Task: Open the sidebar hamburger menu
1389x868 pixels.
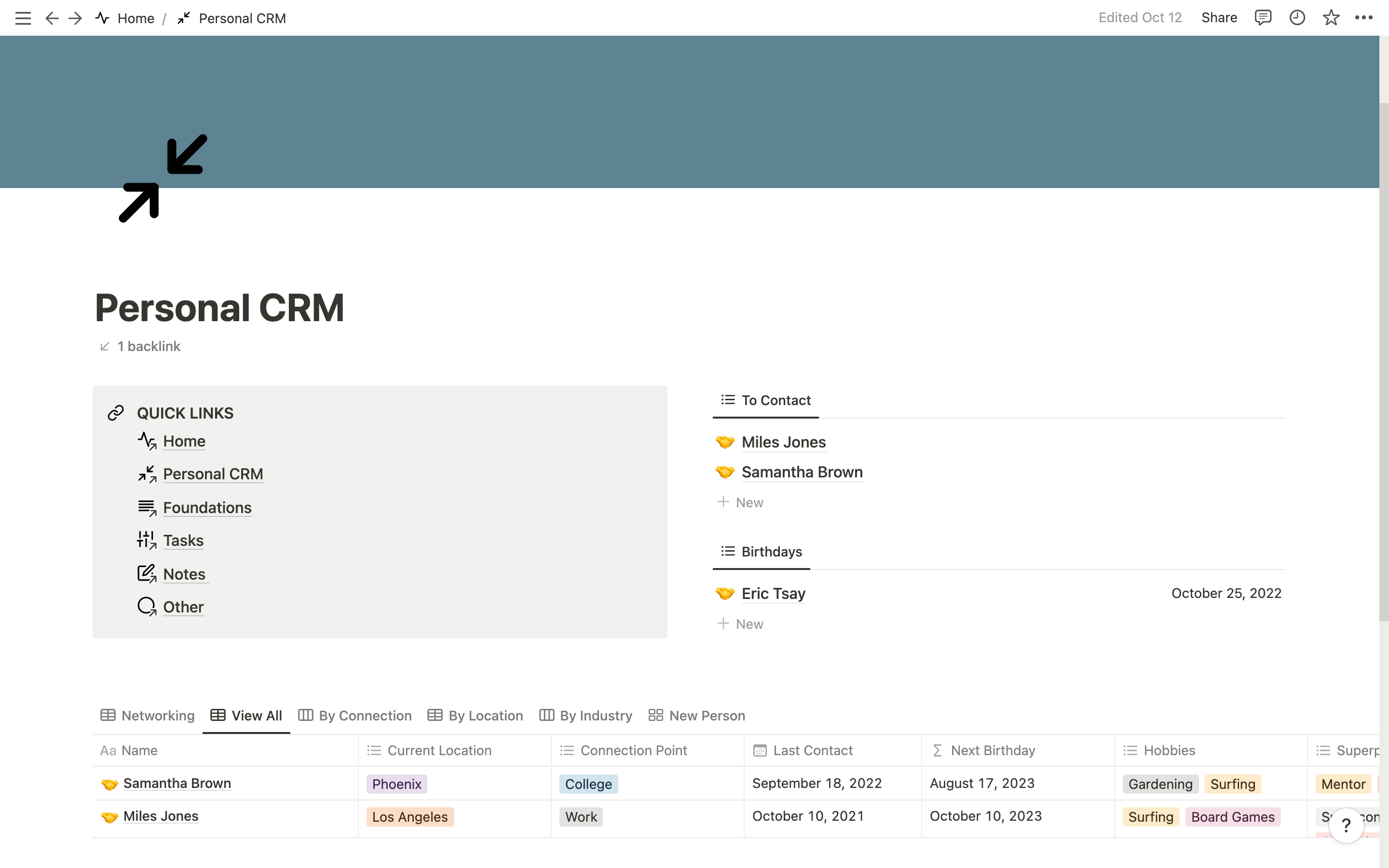Action: (23, 18)
